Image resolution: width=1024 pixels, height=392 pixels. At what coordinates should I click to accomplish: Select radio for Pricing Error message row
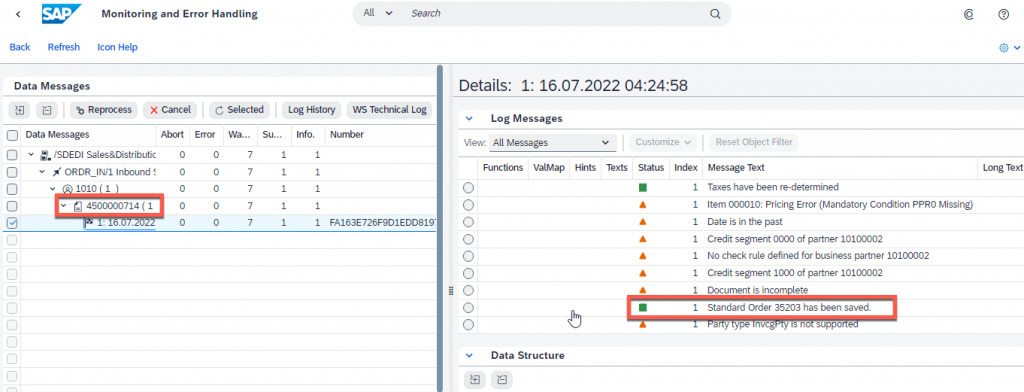pos(468,204)
